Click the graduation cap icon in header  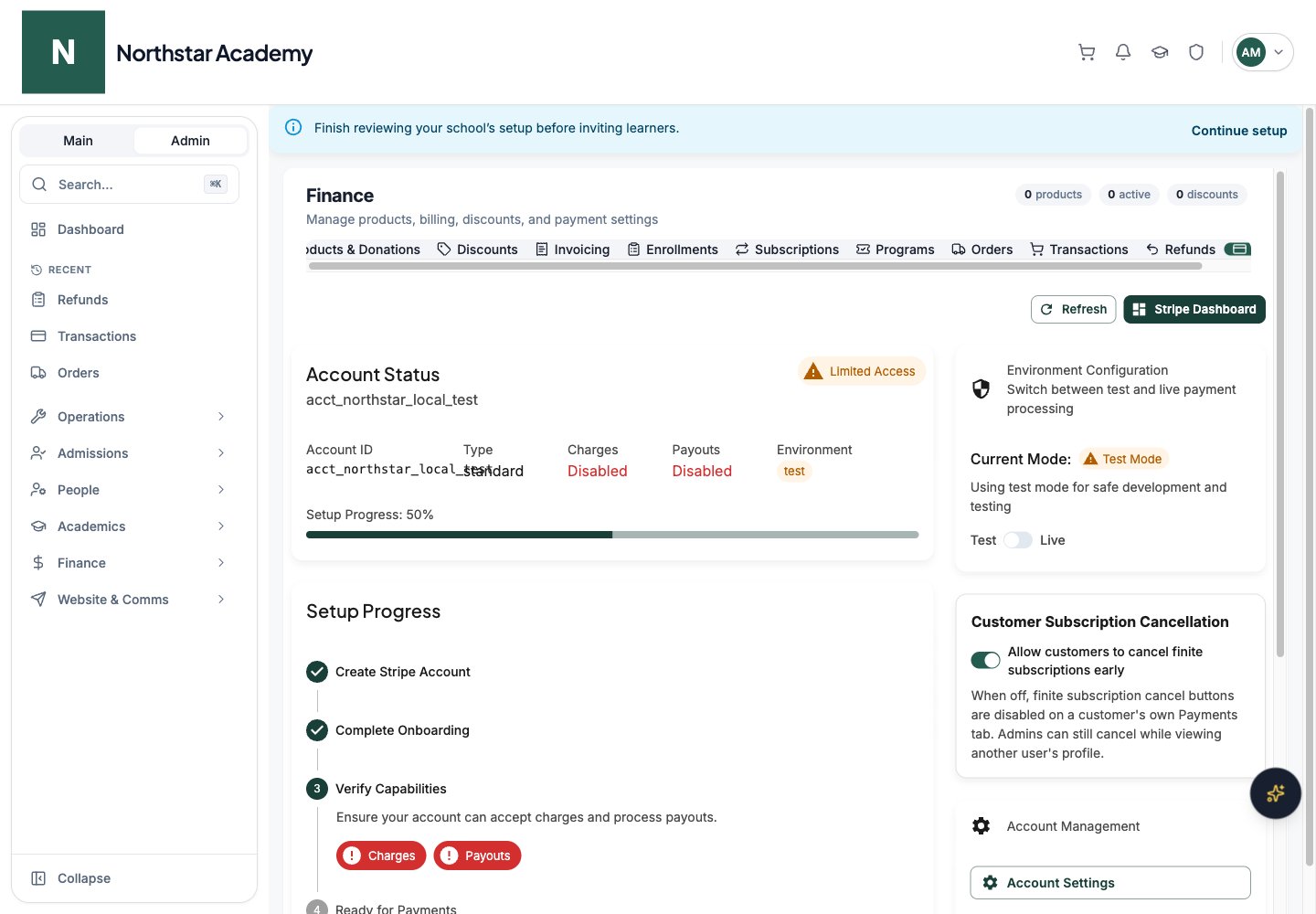1160,52
